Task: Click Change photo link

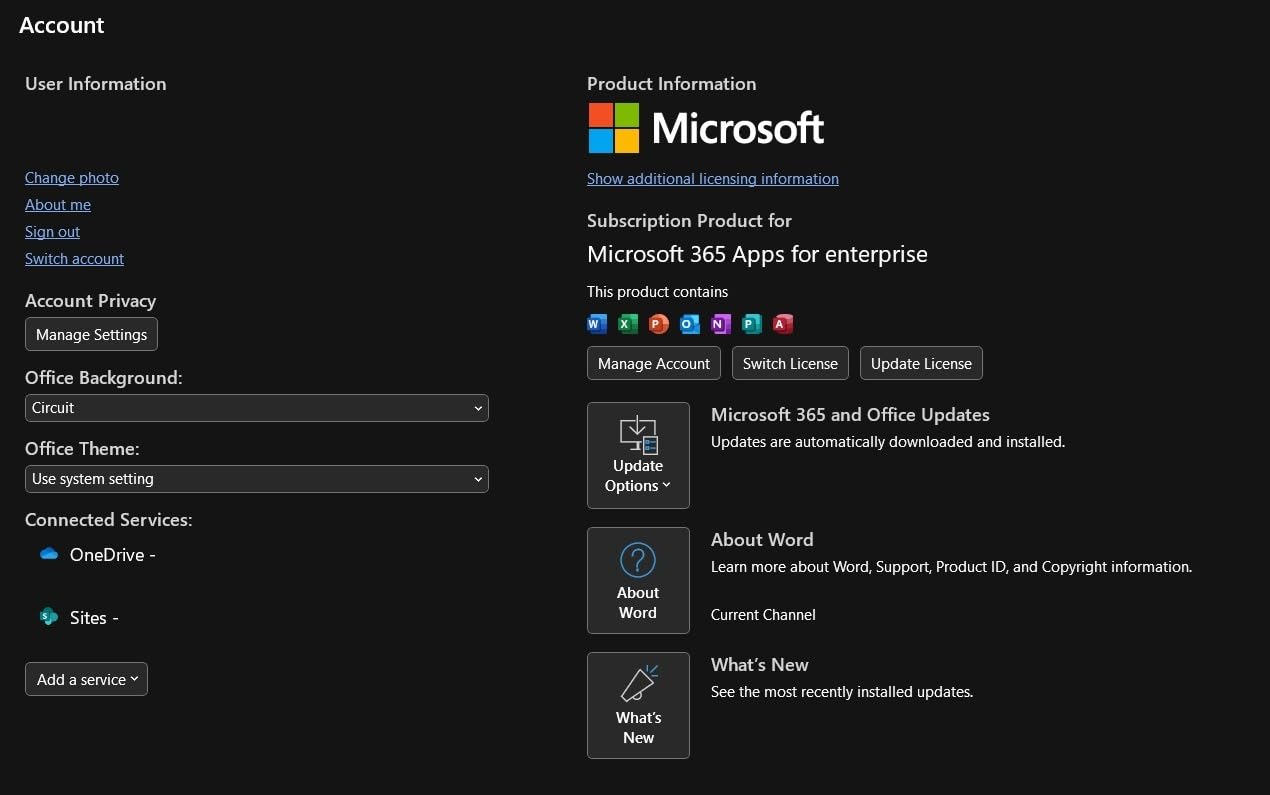Action: click(x=71, y=177)
